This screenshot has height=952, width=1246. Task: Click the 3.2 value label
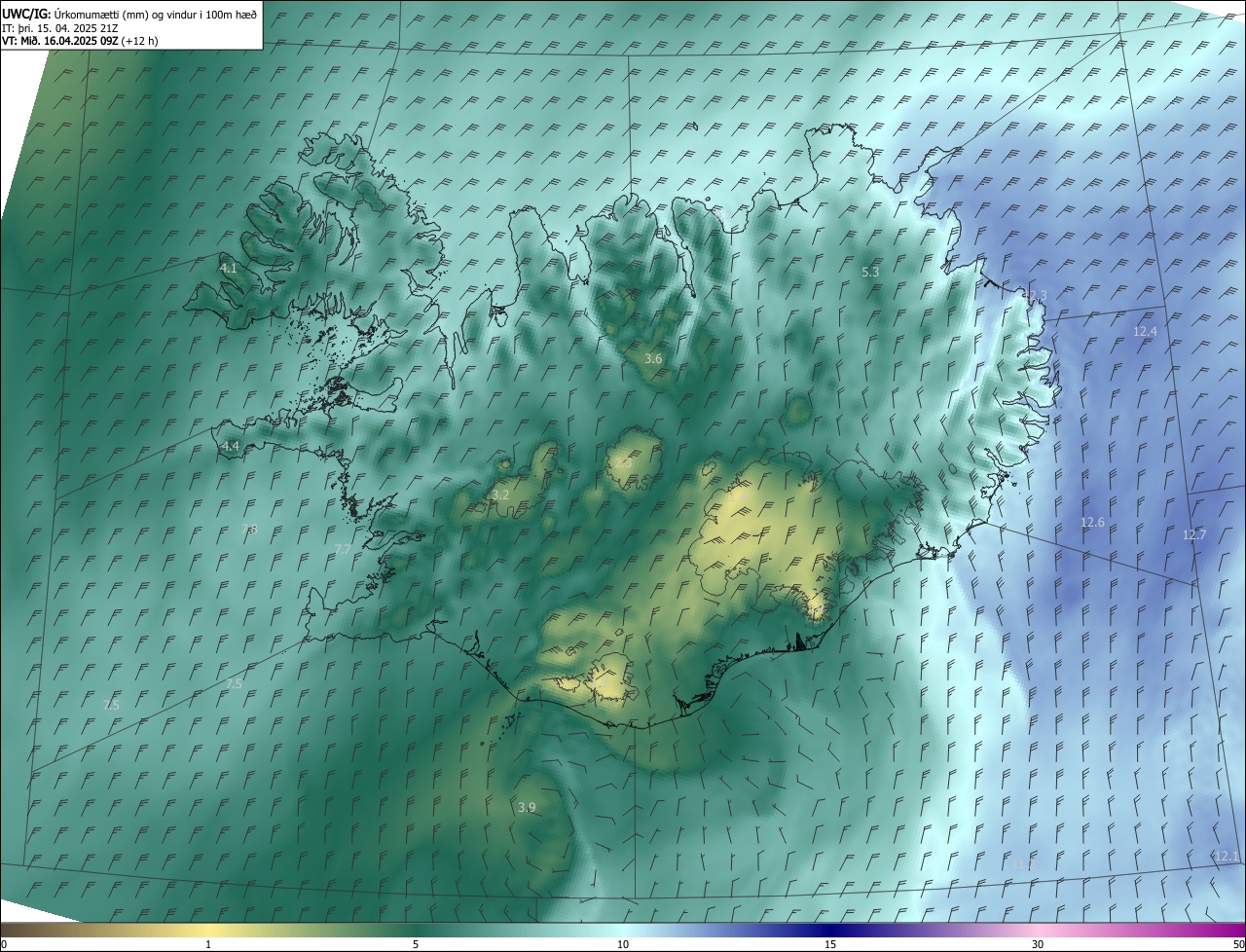point(500,495)
